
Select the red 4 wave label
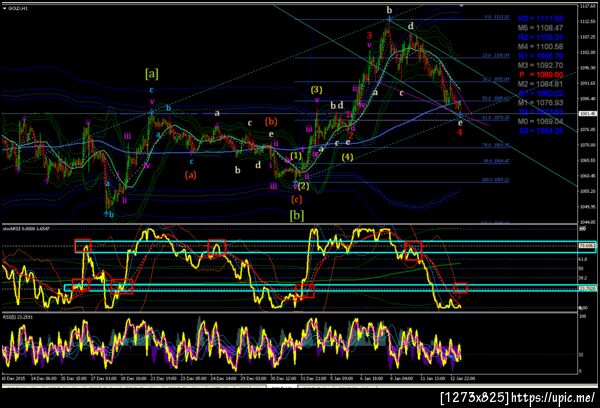point(460,132)
